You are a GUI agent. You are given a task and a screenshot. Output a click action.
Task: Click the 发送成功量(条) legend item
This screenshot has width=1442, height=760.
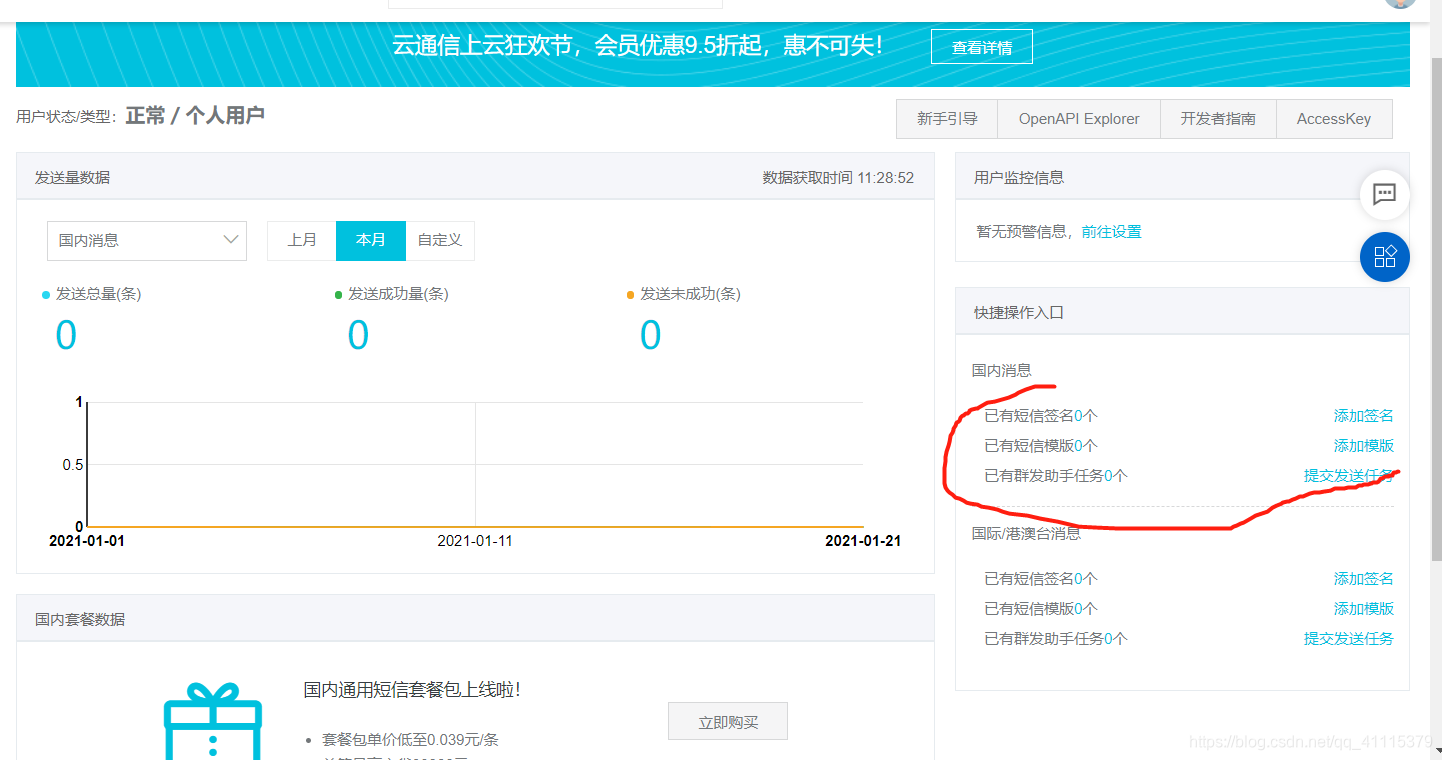pyautogui.click(x=391, y=294)
